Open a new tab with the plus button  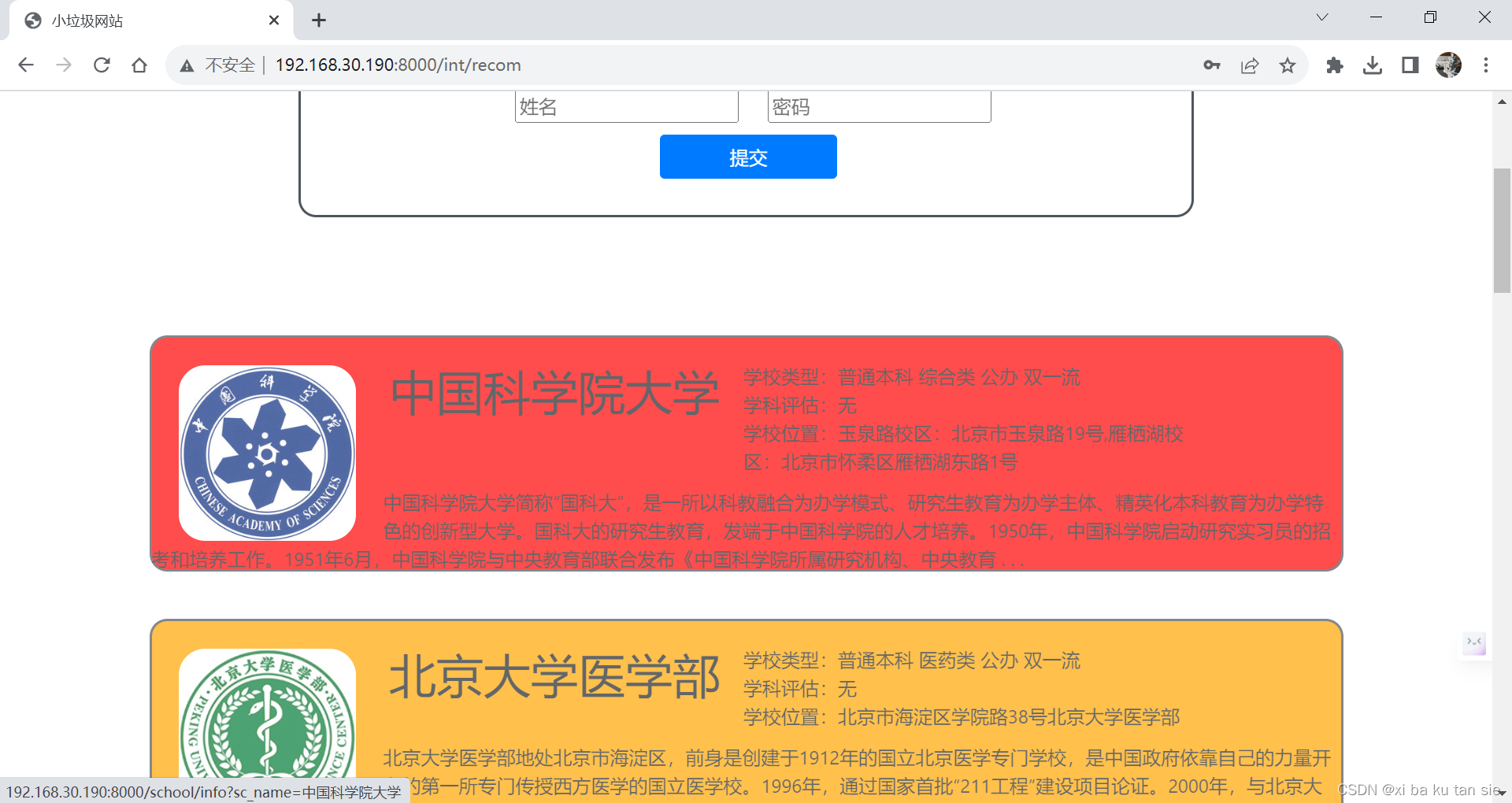point(319,20)
